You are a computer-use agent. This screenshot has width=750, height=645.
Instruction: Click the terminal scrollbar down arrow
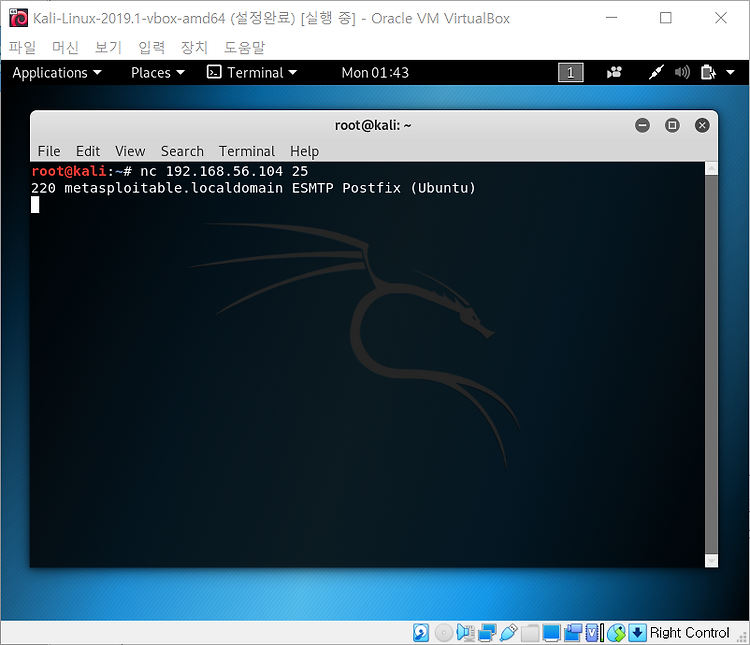point(711,561)
